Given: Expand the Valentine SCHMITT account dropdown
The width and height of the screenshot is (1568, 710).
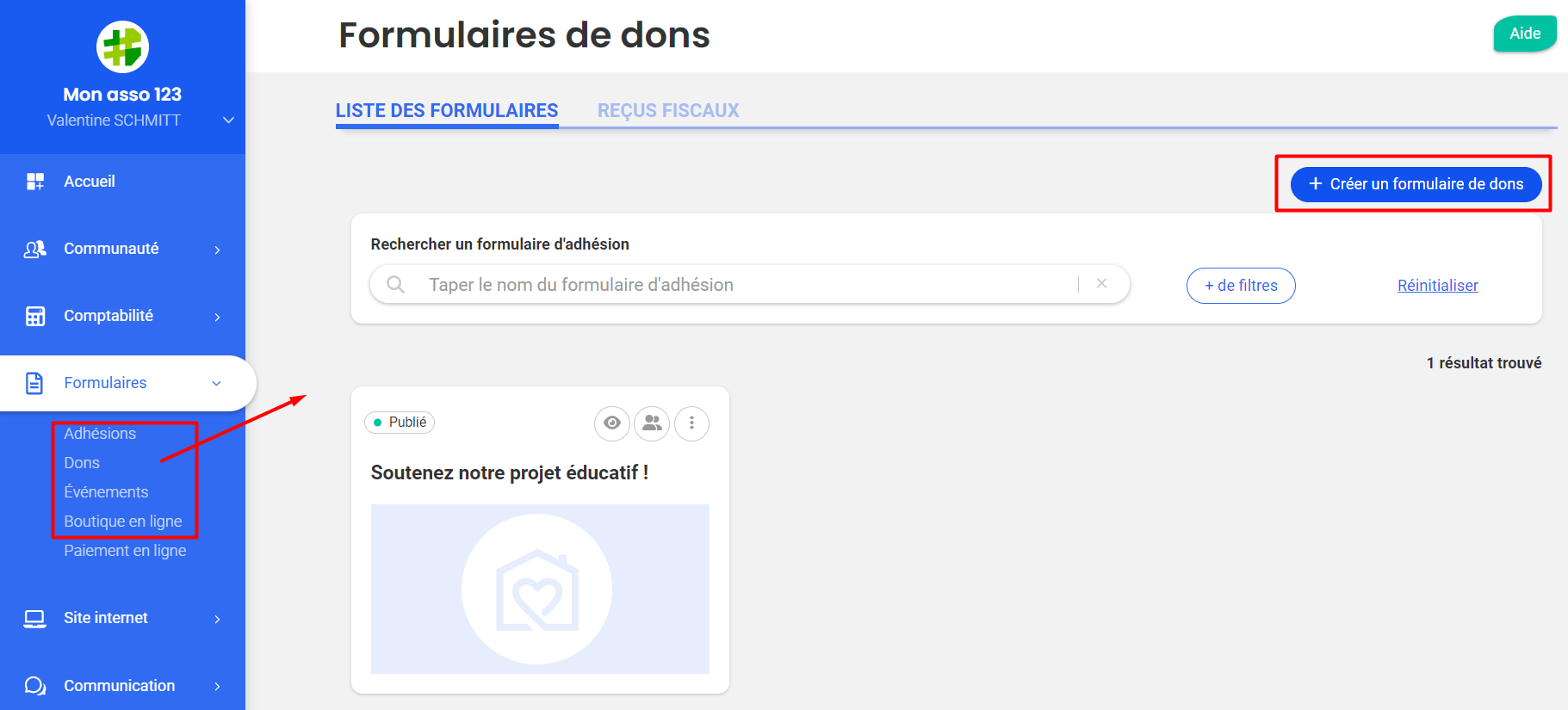Looking at the screenshot, I should 228,120.
